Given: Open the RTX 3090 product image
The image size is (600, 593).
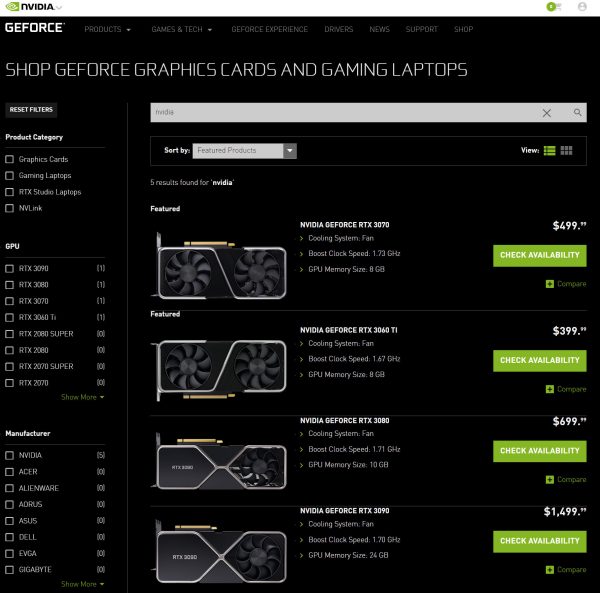Looking at the screenshot, I should pos(220,551).
